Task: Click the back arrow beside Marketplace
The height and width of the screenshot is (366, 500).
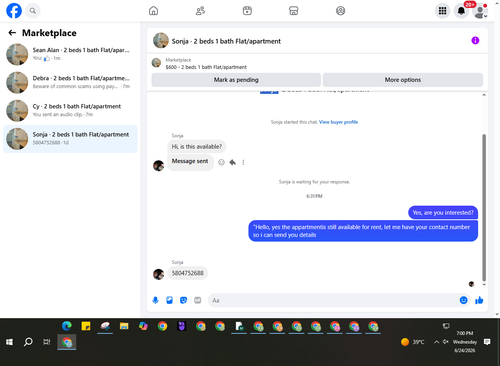Action: coord(12,33)
